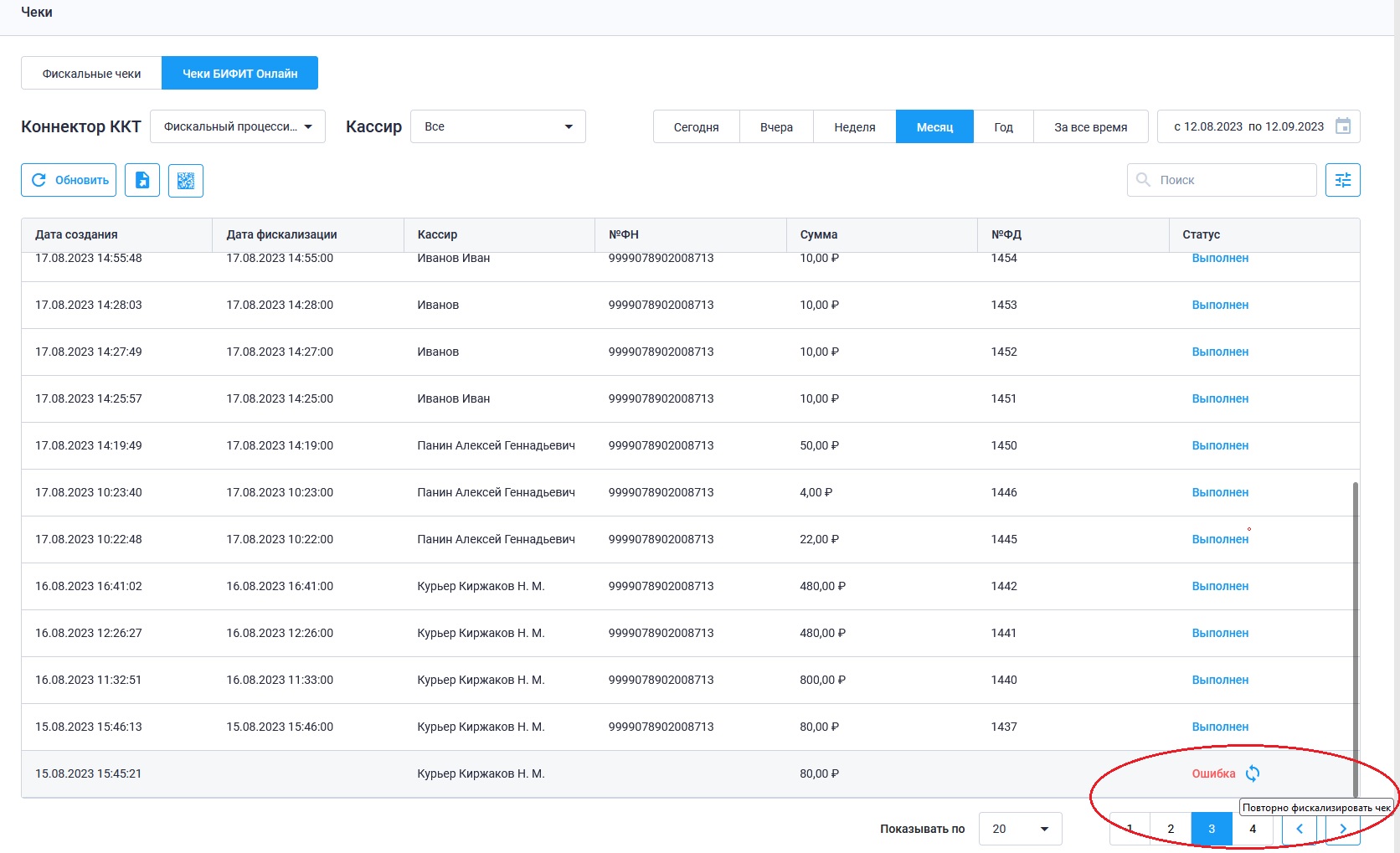Click the №ФД column header
Viewport: 1400px width, 853px height.
pos(1073,234)
